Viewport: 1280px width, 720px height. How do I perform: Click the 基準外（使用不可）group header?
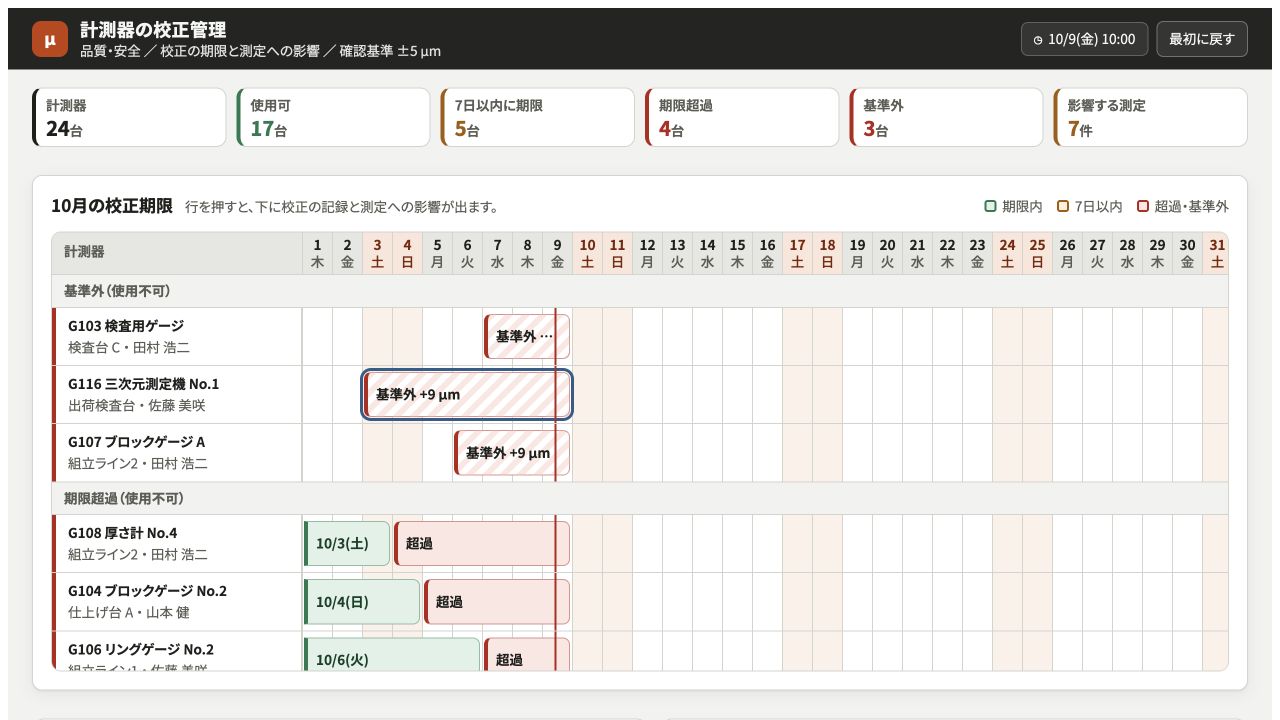tap(640, 291)
